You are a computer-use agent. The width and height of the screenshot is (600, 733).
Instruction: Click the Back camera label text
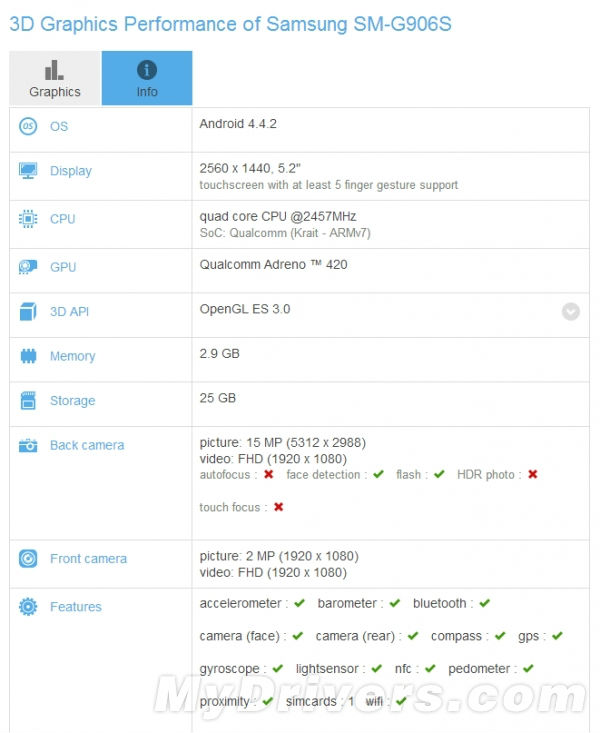(87, 445)
